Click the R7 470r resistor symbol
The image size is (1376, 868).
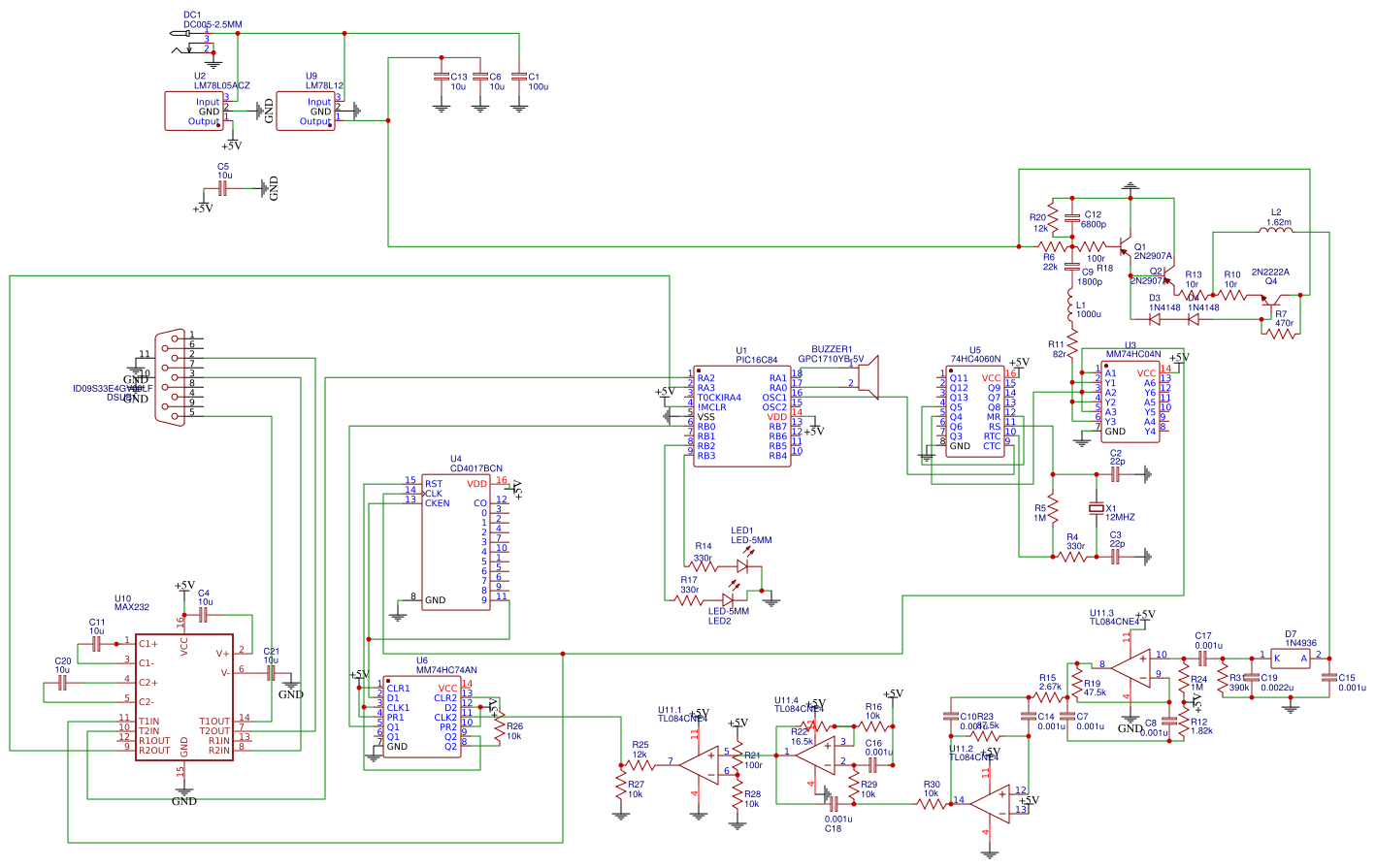click(x=1281, y=334)
